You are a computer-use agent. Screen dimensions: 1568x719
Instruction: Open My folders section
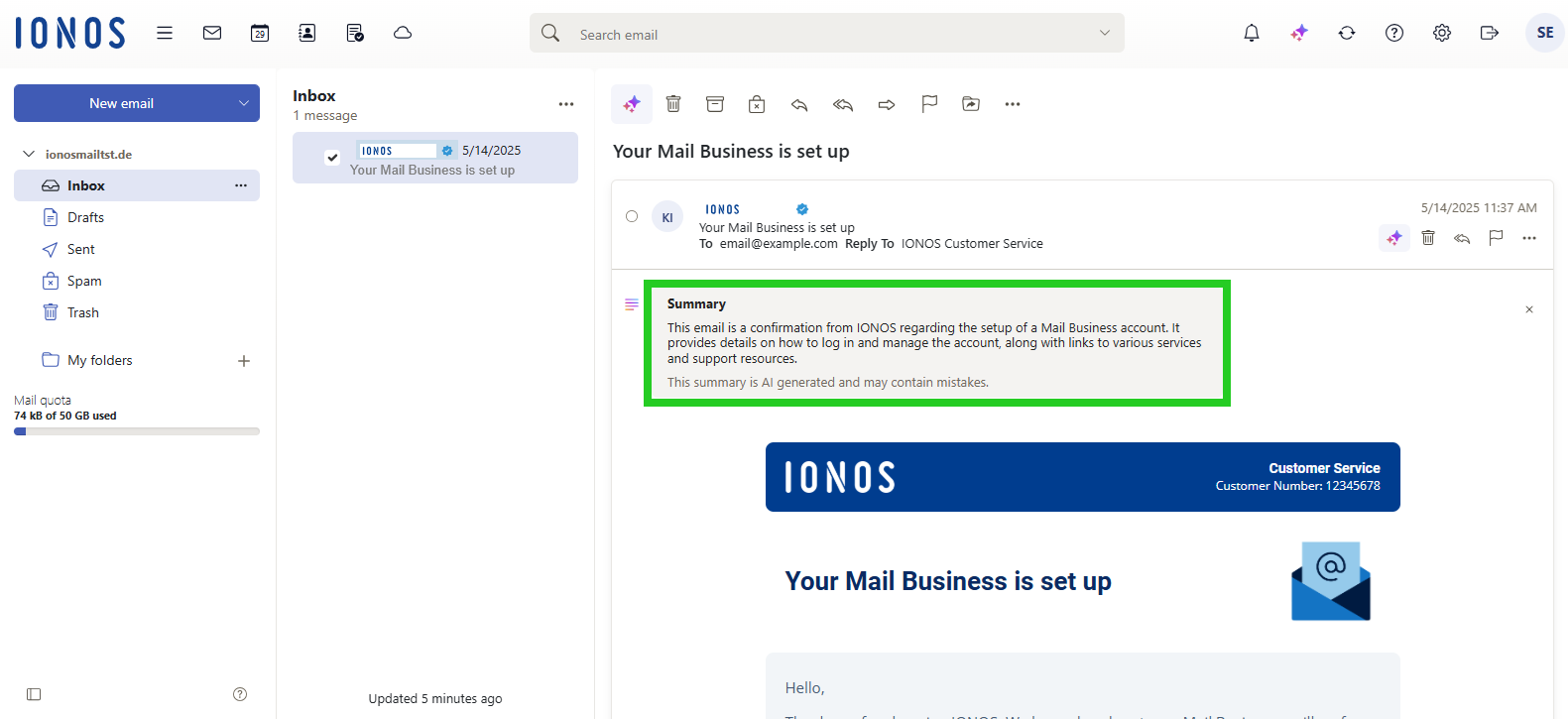[99, 360]
